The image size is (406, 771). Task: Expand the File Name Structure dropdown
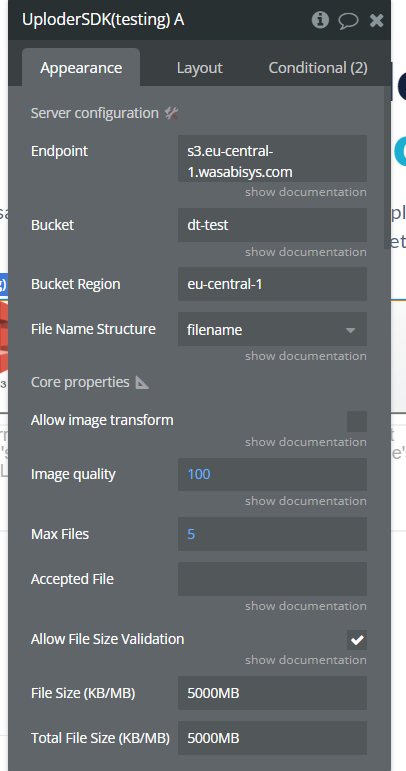click(272, 329)
